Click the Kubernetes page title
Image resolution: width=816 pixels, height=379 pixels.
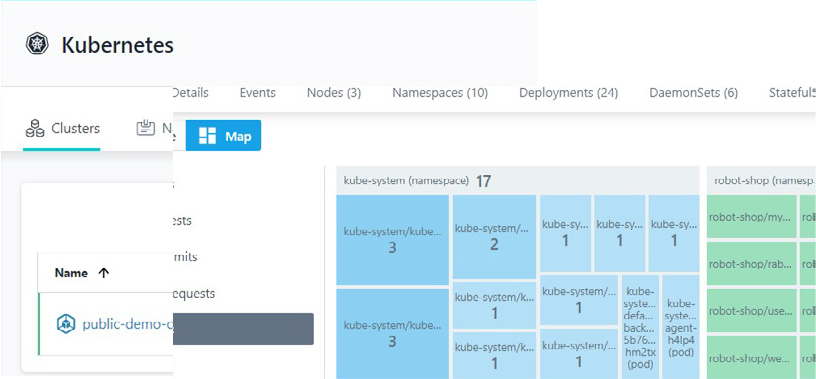(x=118, y=45)
